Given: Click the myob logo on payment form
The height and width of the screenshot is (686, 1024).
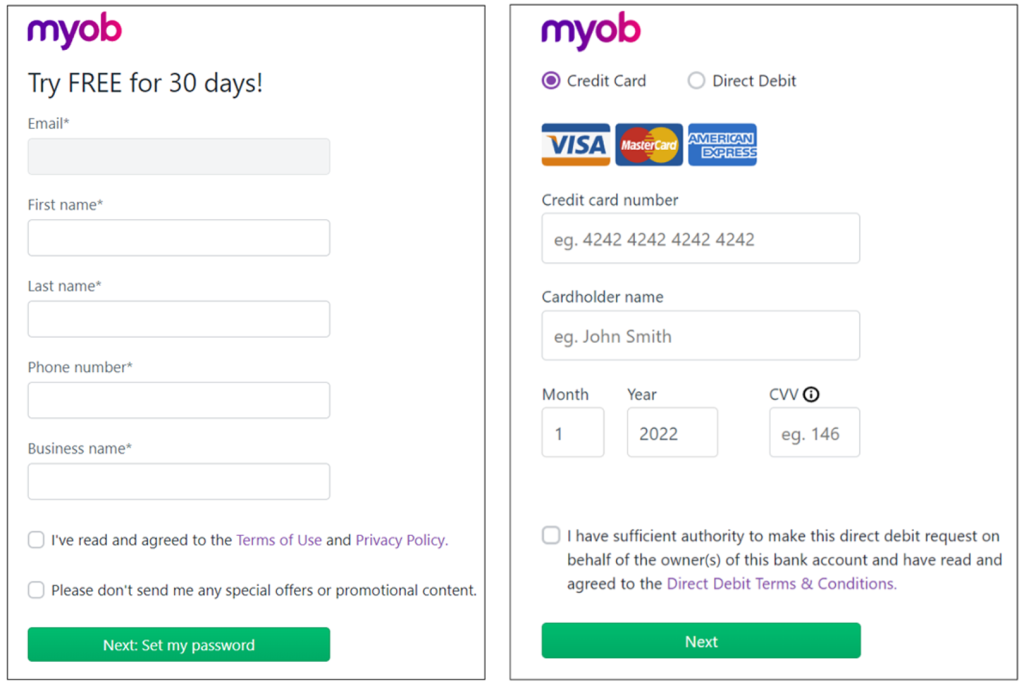Looking at the screenshot, I should tap(591, 31).
